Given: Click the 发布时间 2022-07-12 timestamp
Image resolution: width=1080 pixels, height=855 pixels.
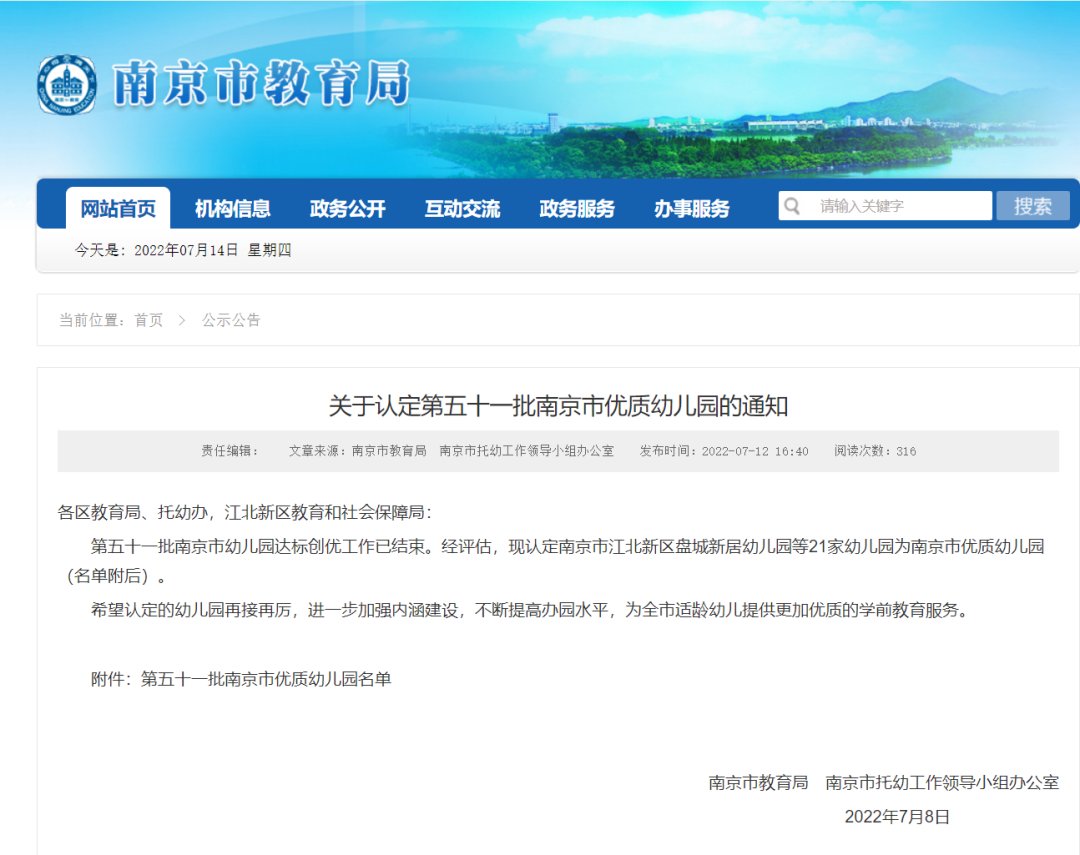Looking at the screenshot, I should pos(724,451).
